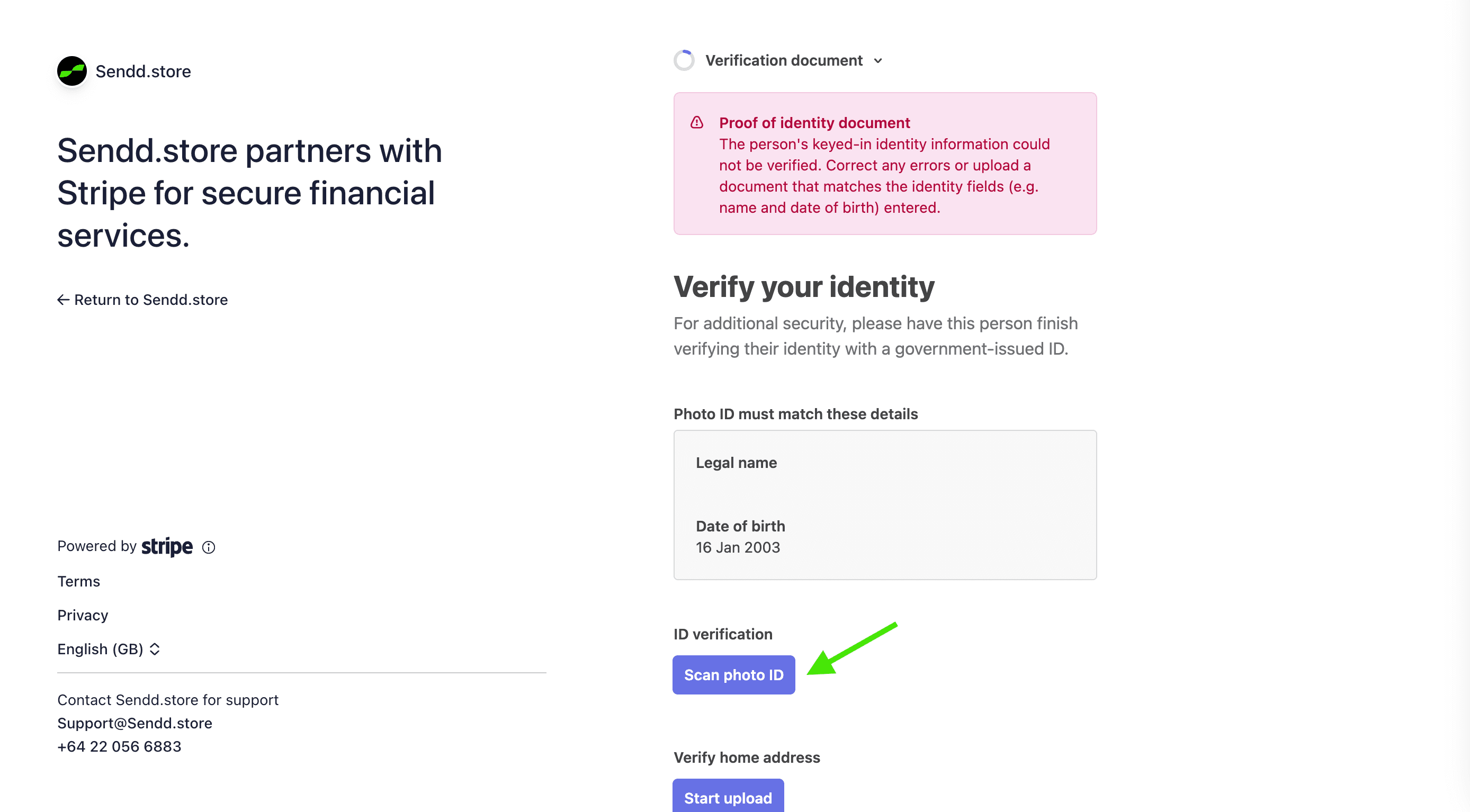The width and height of the screenshot is (1470, 812).
Task: Click the Start upload button
Action: click(x=728, y=797)
